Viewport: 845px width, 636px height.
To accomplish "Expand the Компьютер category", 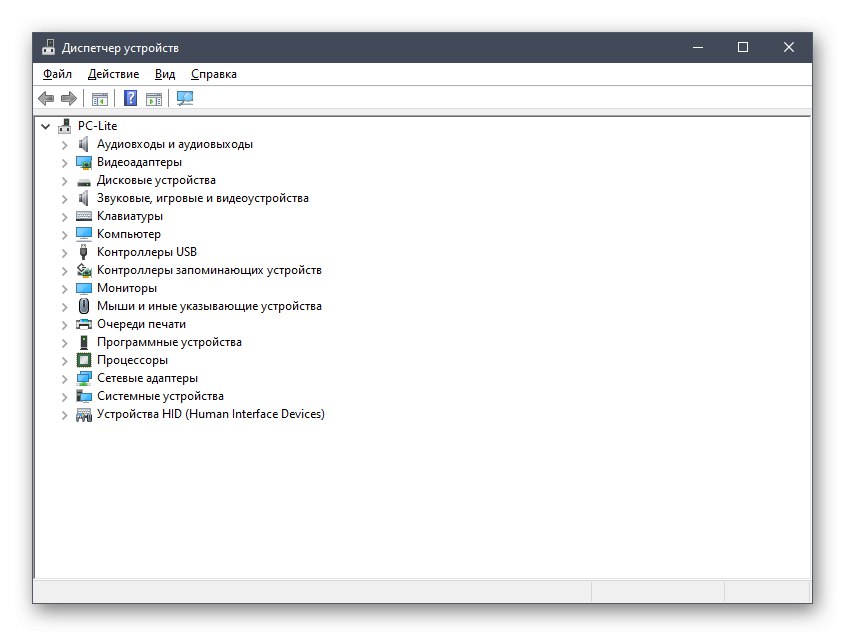I will coord(65,235).
